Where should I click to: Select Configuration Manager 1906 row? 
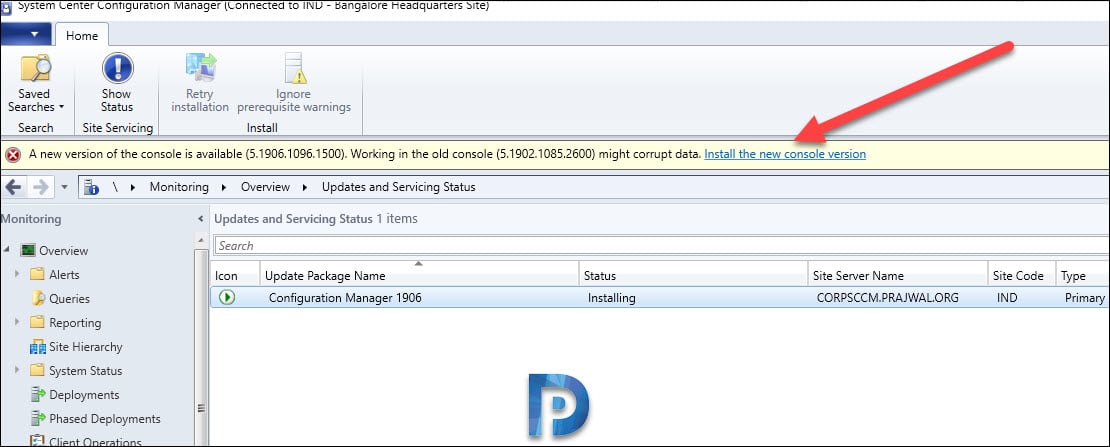(x=660, y=298)
